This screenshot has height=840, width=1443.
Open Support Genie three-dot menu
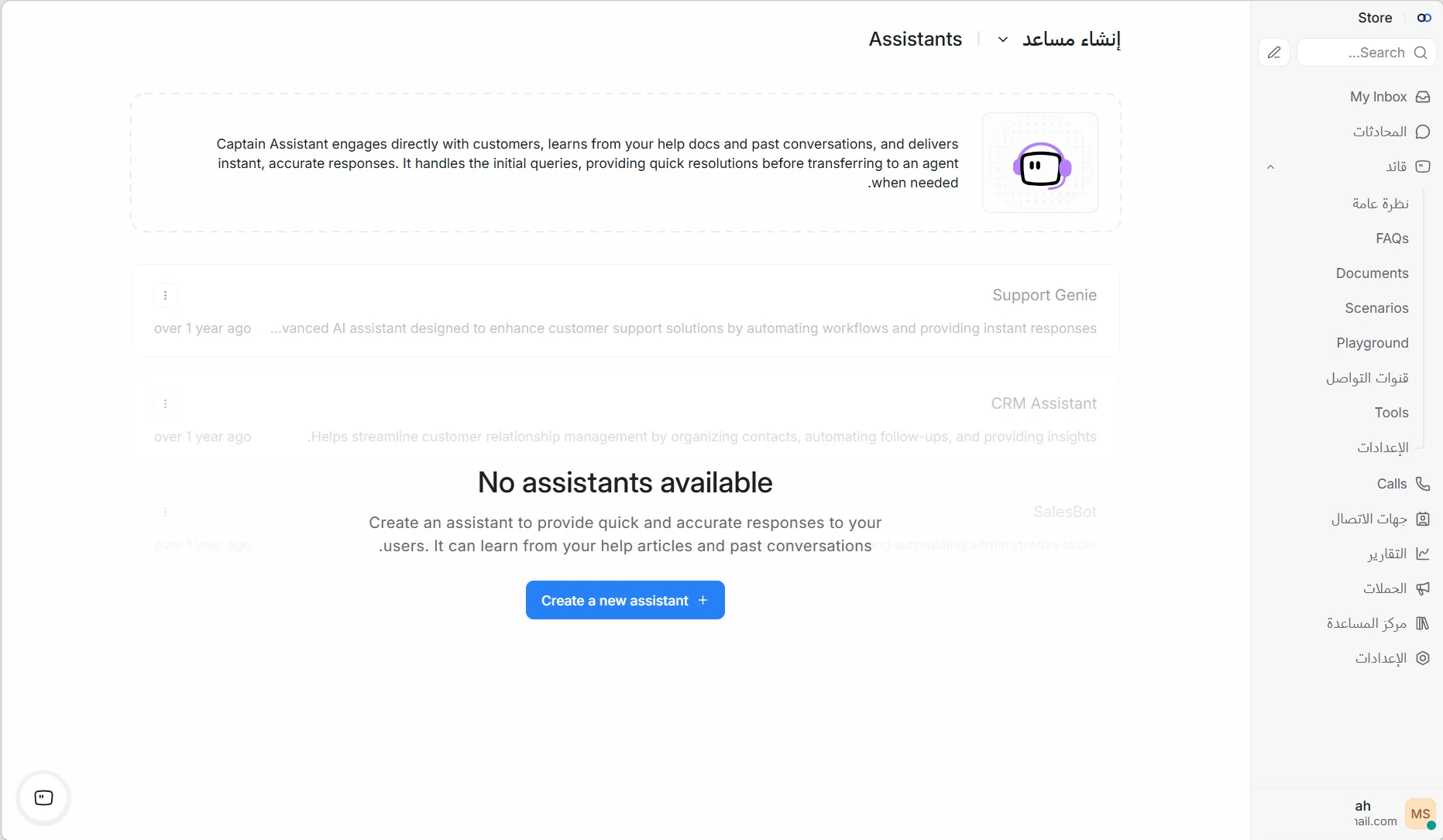coord(165,295)
